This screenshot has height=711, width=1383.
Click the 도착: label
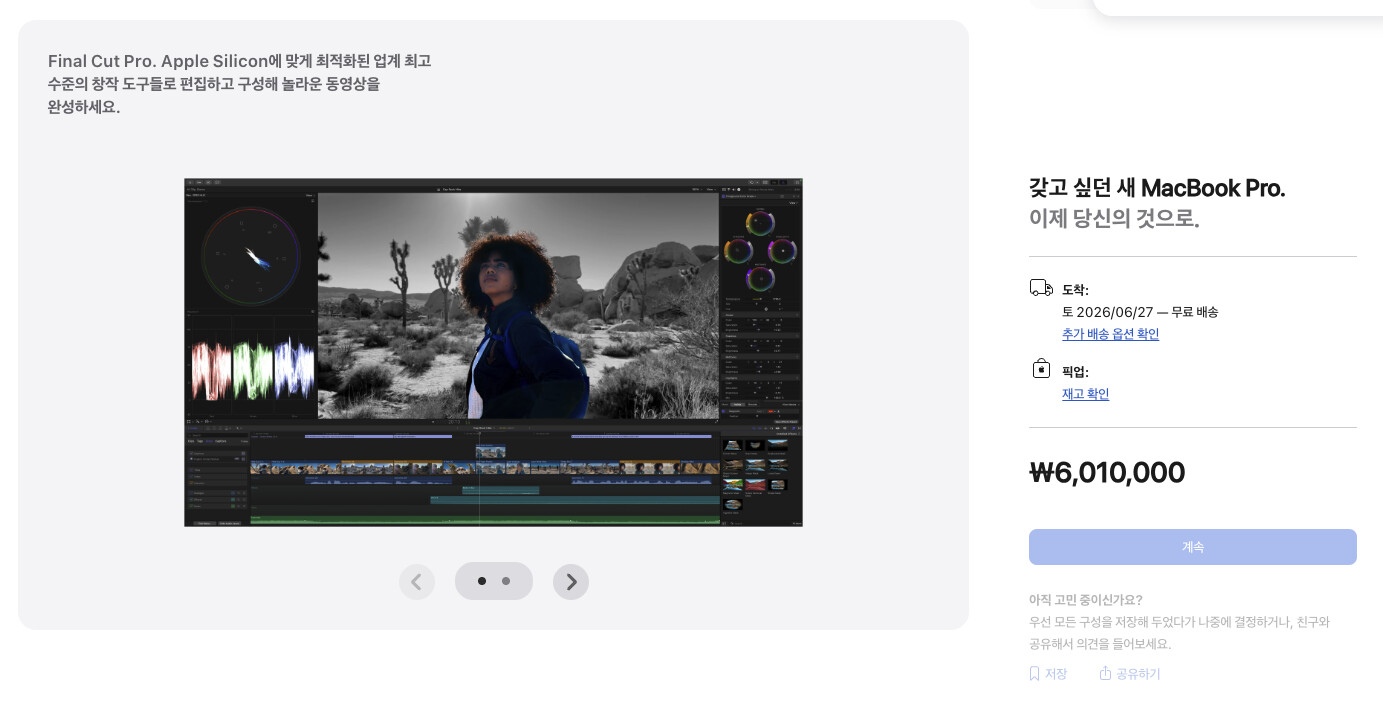(1075, 290)
